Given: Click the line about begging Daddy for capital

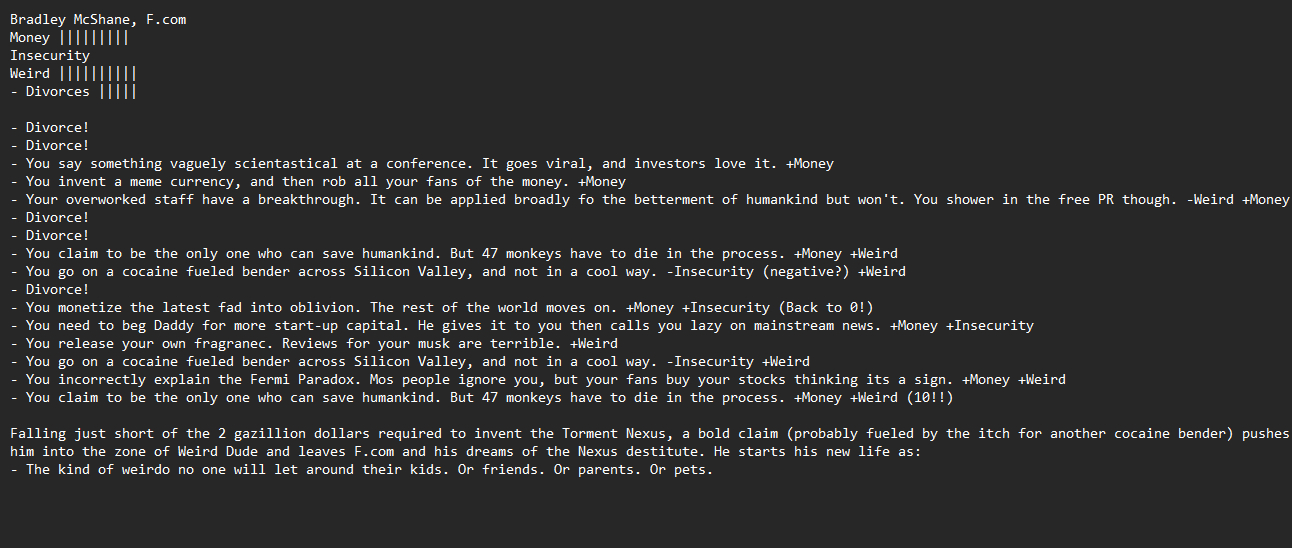Looking at the screenshot, I should tap(520, 326).
